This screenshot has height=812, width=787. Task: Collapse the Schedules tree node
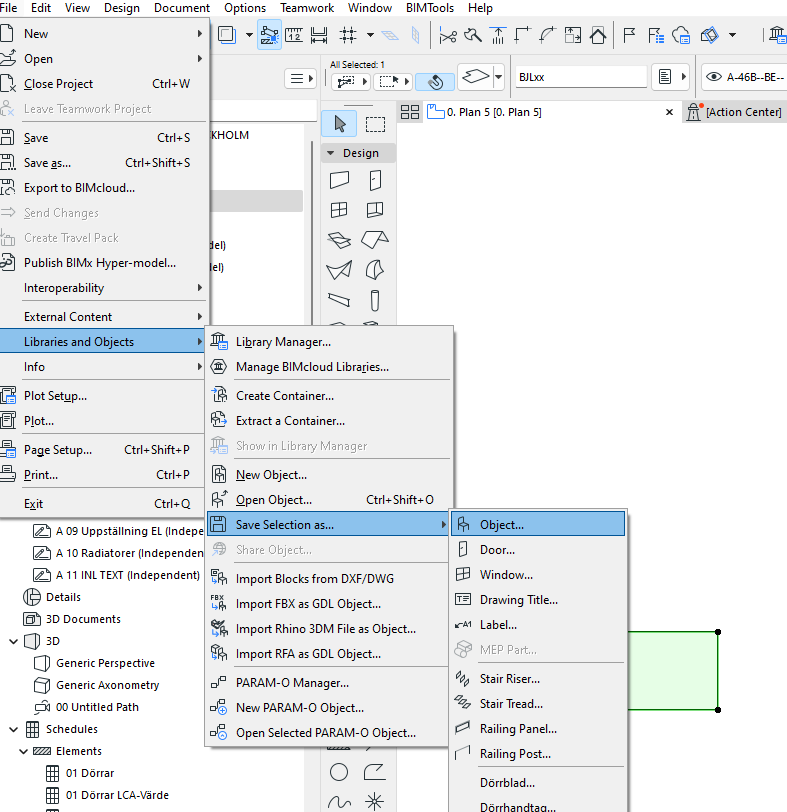click(14, 729)
